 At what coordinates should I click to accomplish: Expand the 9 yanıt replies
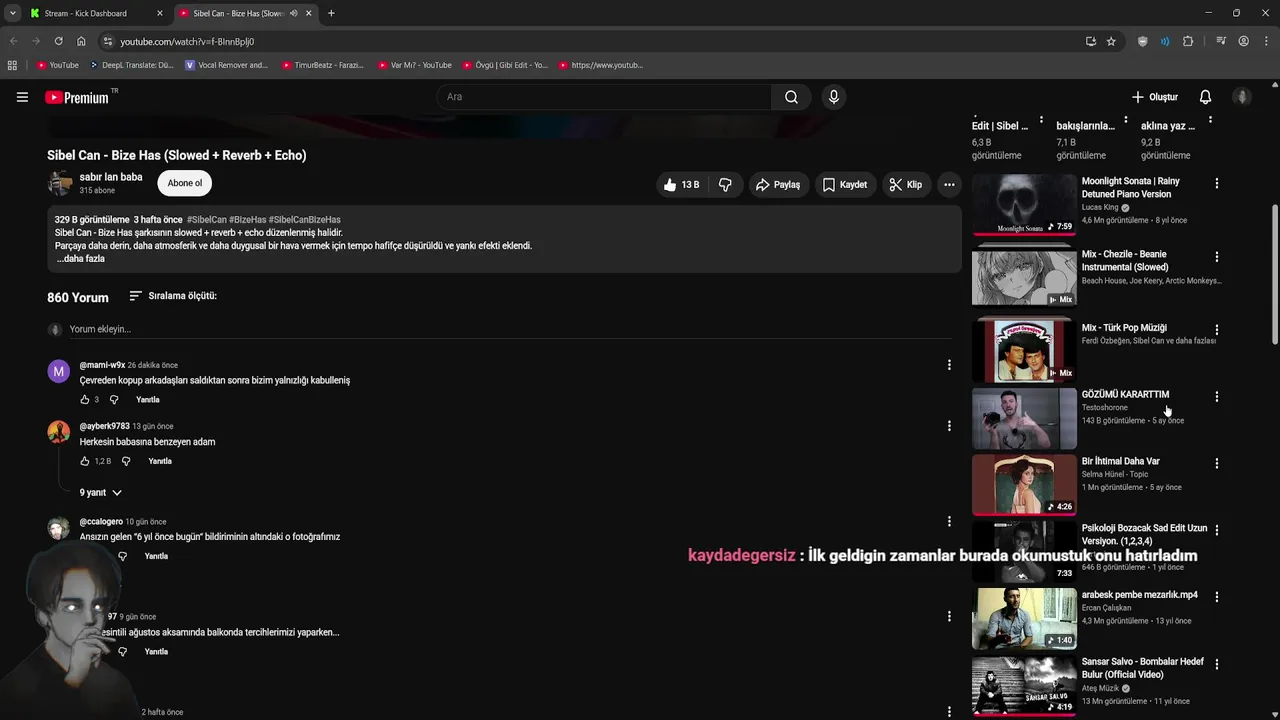(x=101, y=493)
